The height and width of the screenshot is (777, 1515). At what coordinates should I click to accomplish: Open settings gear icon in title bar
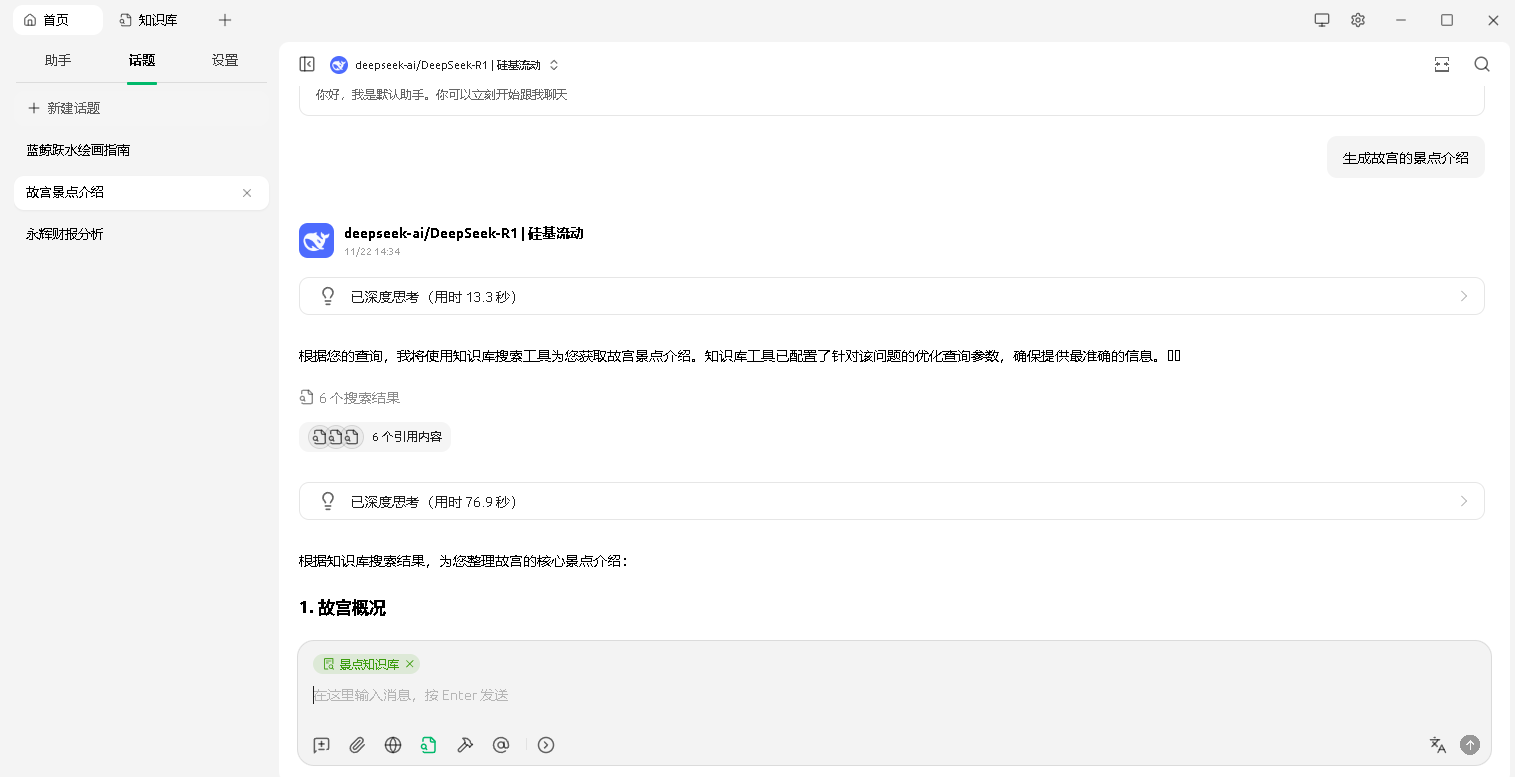coord(1358,20)
